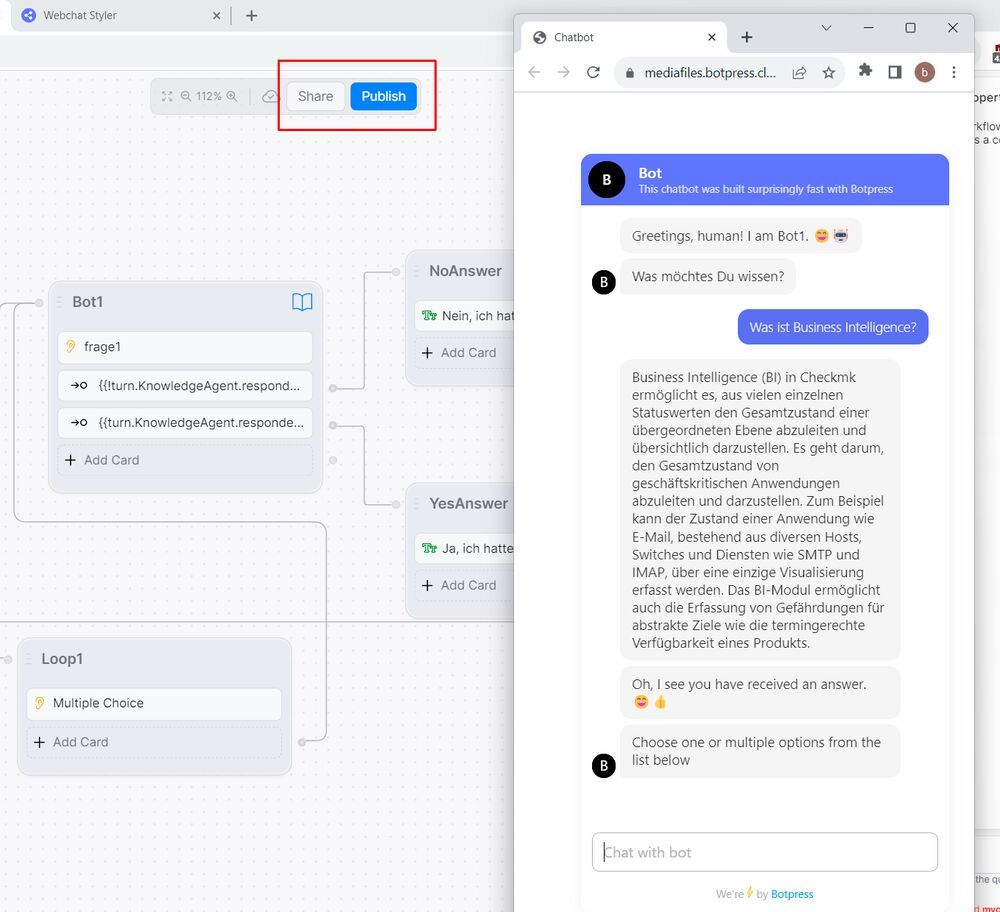
Task: Open the browser side panel icon
Action: (x=894, y=72)
